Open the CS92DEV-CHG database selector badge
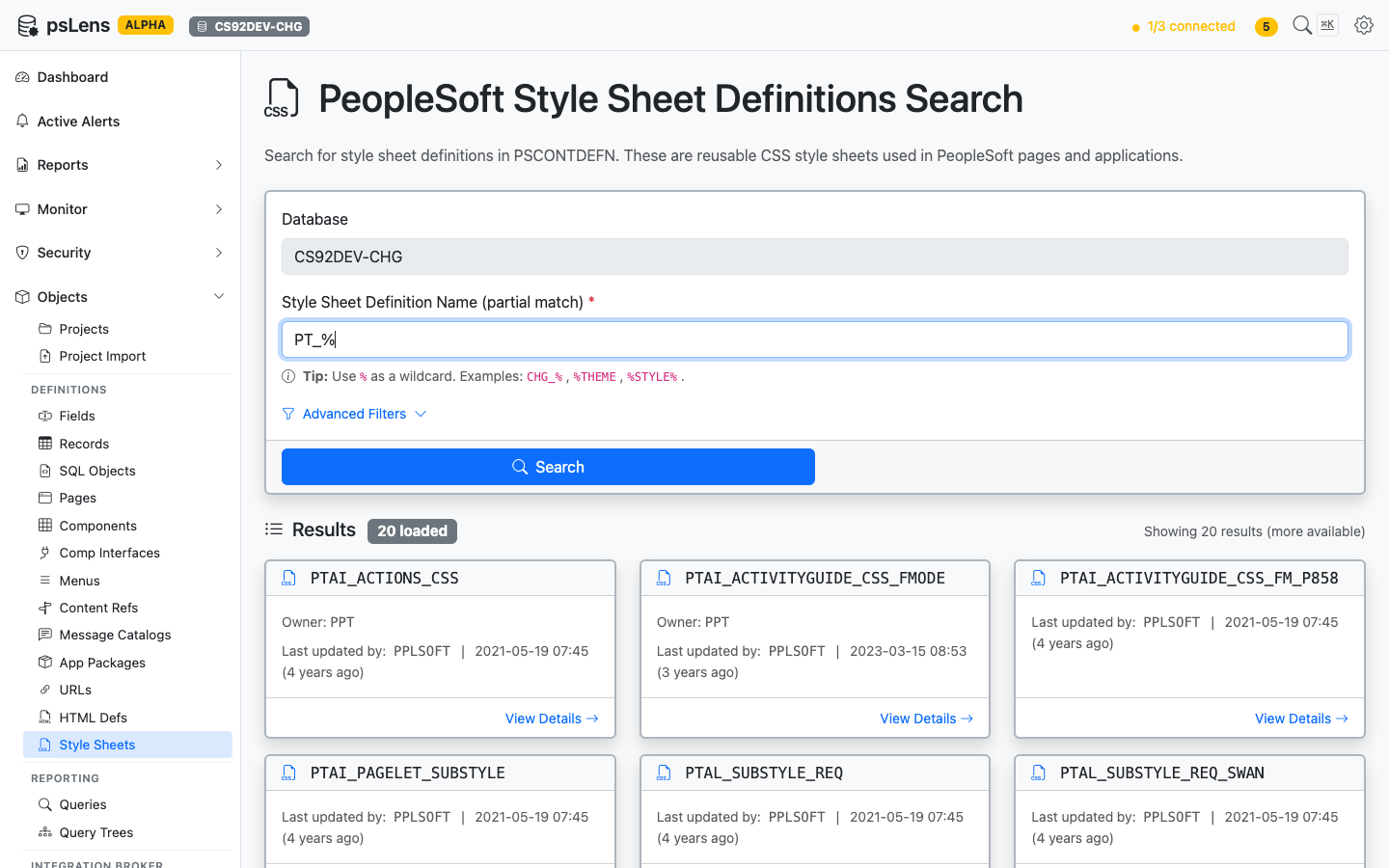 coord(249,26)
